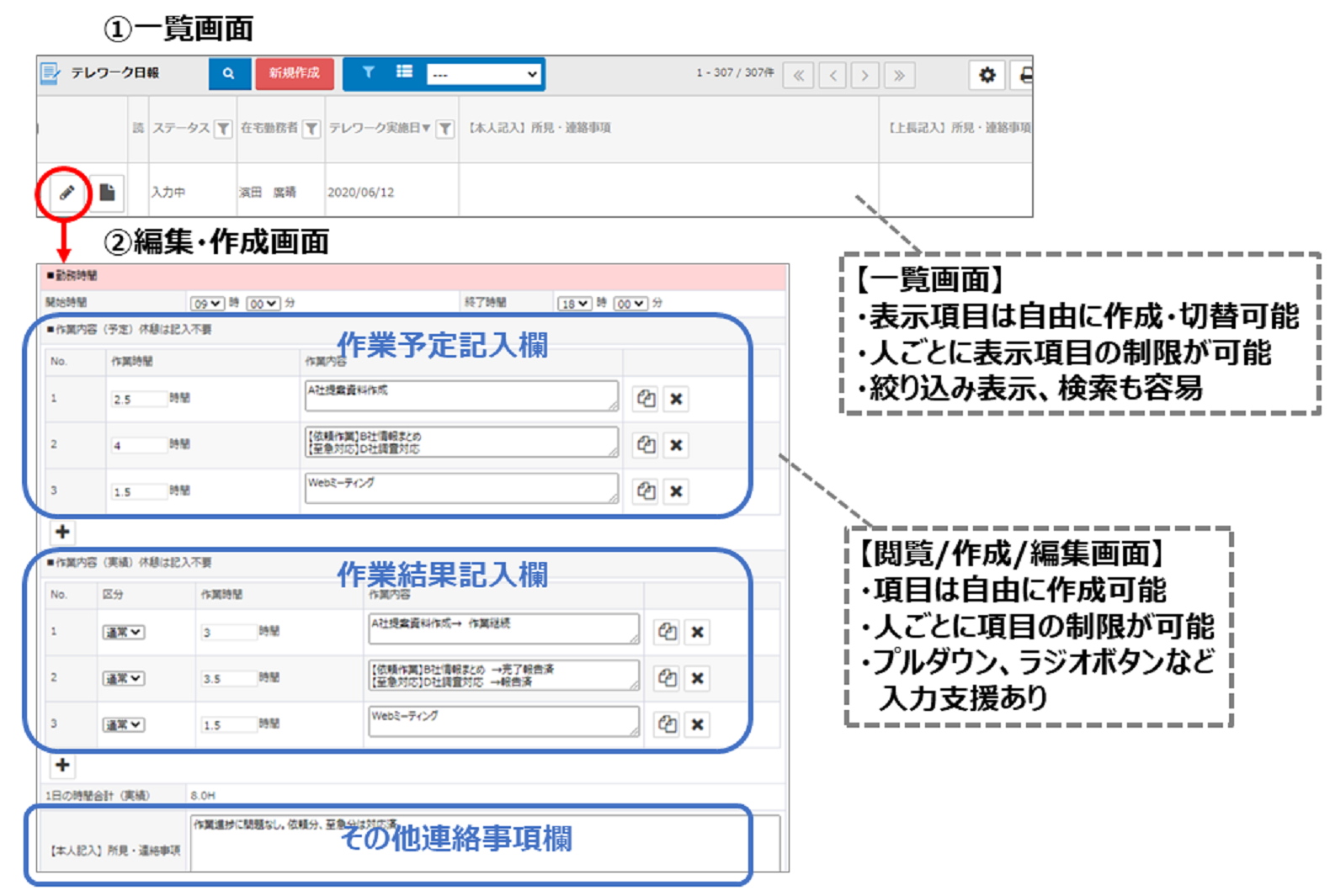Click the A社提案資料作成 text field in the planned table
The width and height of the screenshot is (1330, 896).
pyautogui.click(x=460, y=395)
